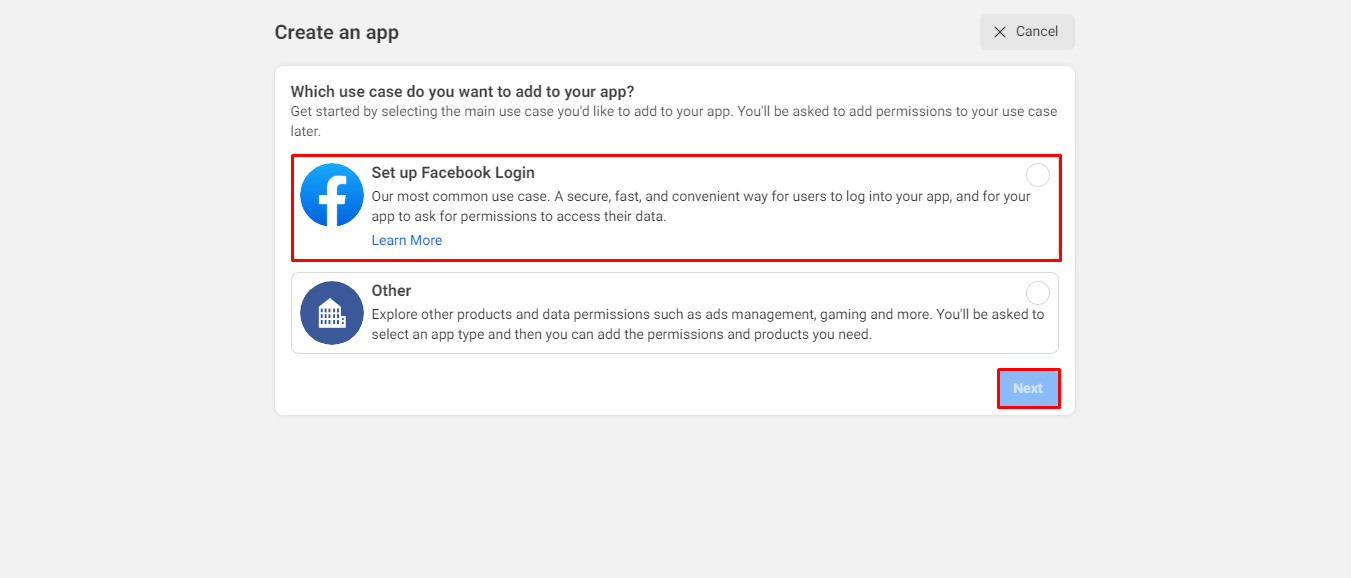Screen dimensions: 1351x578
Task: Click the building icon beside Other
Action: coord(332,313)
